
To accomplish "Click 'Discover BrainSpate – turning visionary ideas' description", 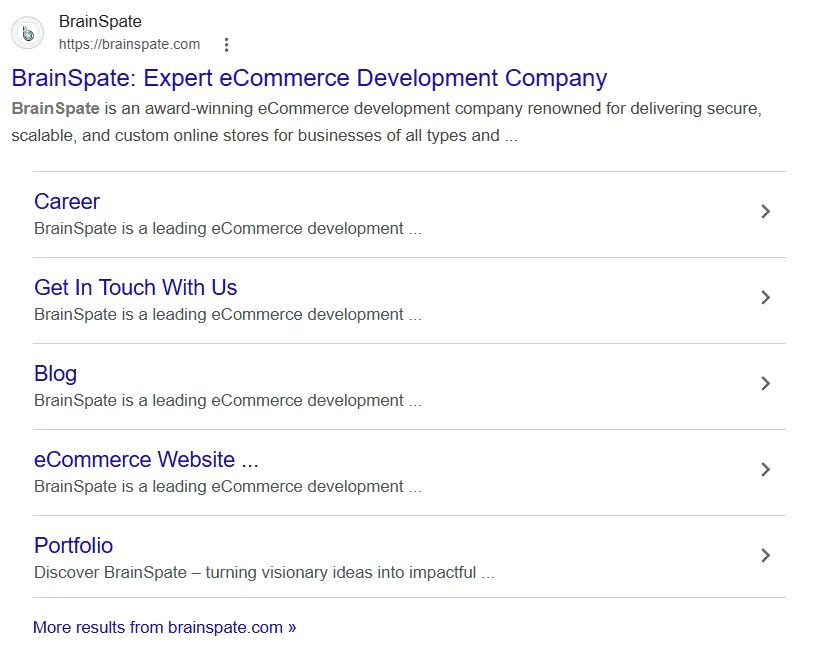I will (264, 573).
